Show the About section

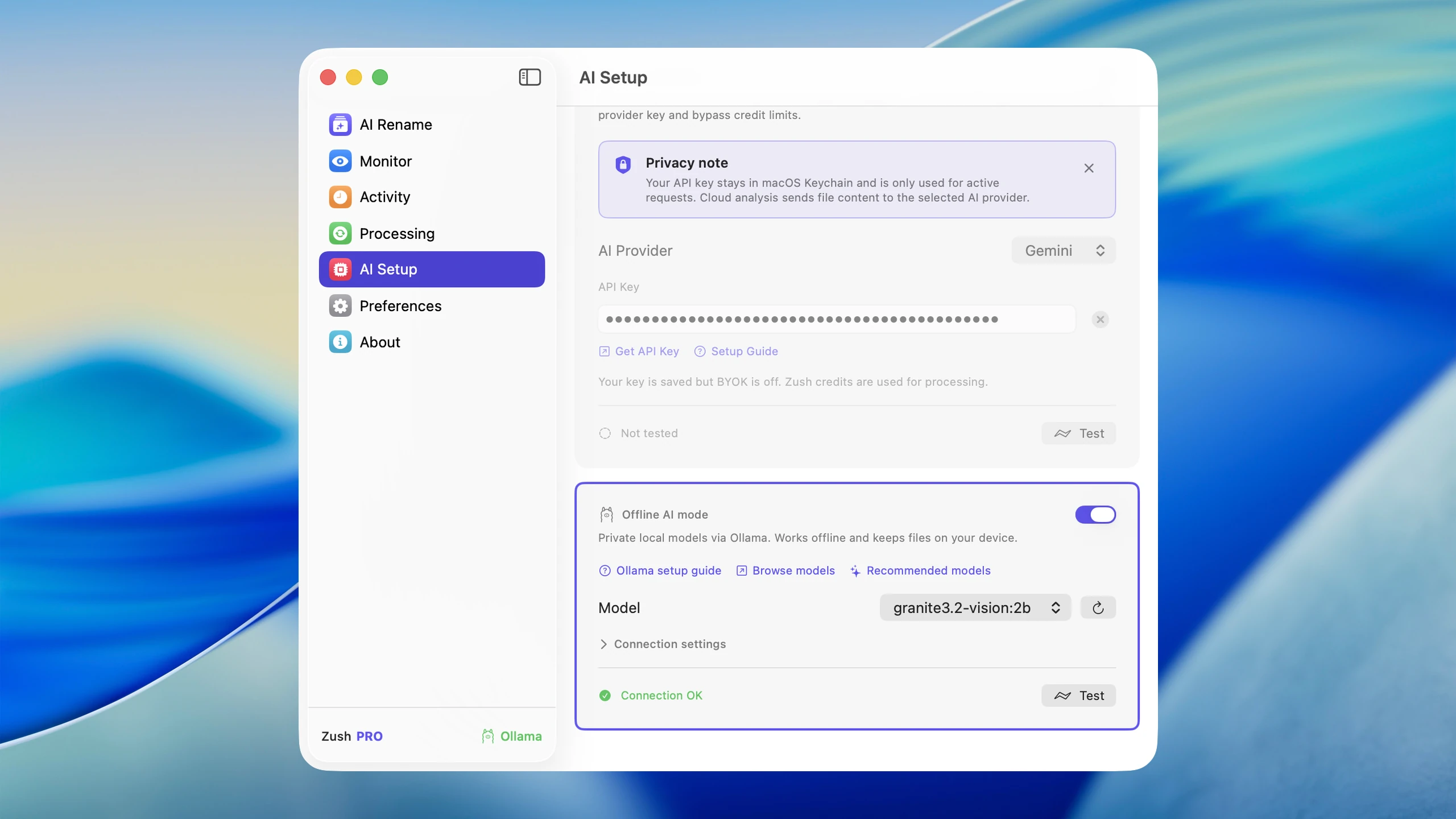(432, 342)
